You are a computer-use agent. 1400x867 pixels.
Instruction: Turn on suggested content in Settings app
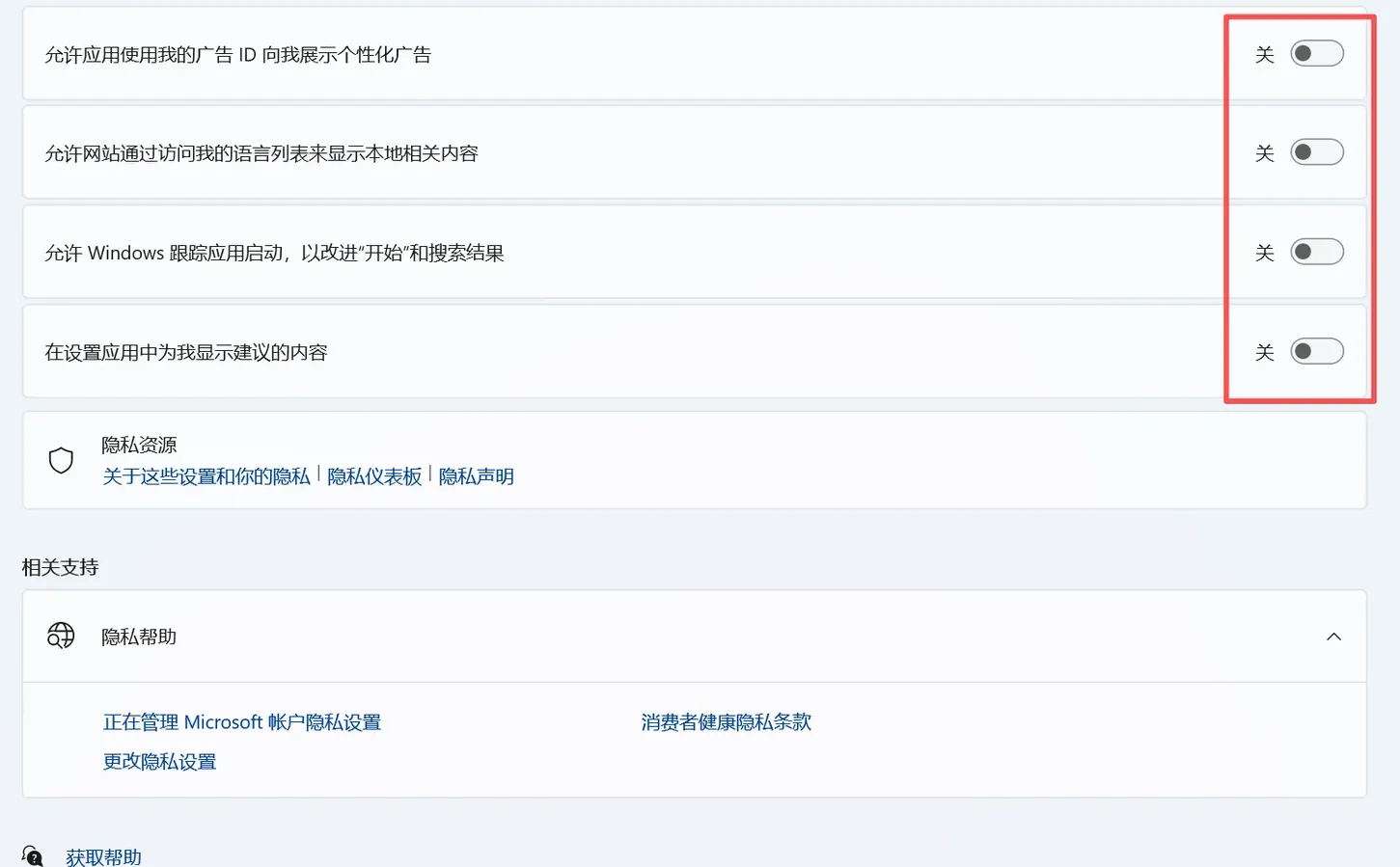point(1316,351)
